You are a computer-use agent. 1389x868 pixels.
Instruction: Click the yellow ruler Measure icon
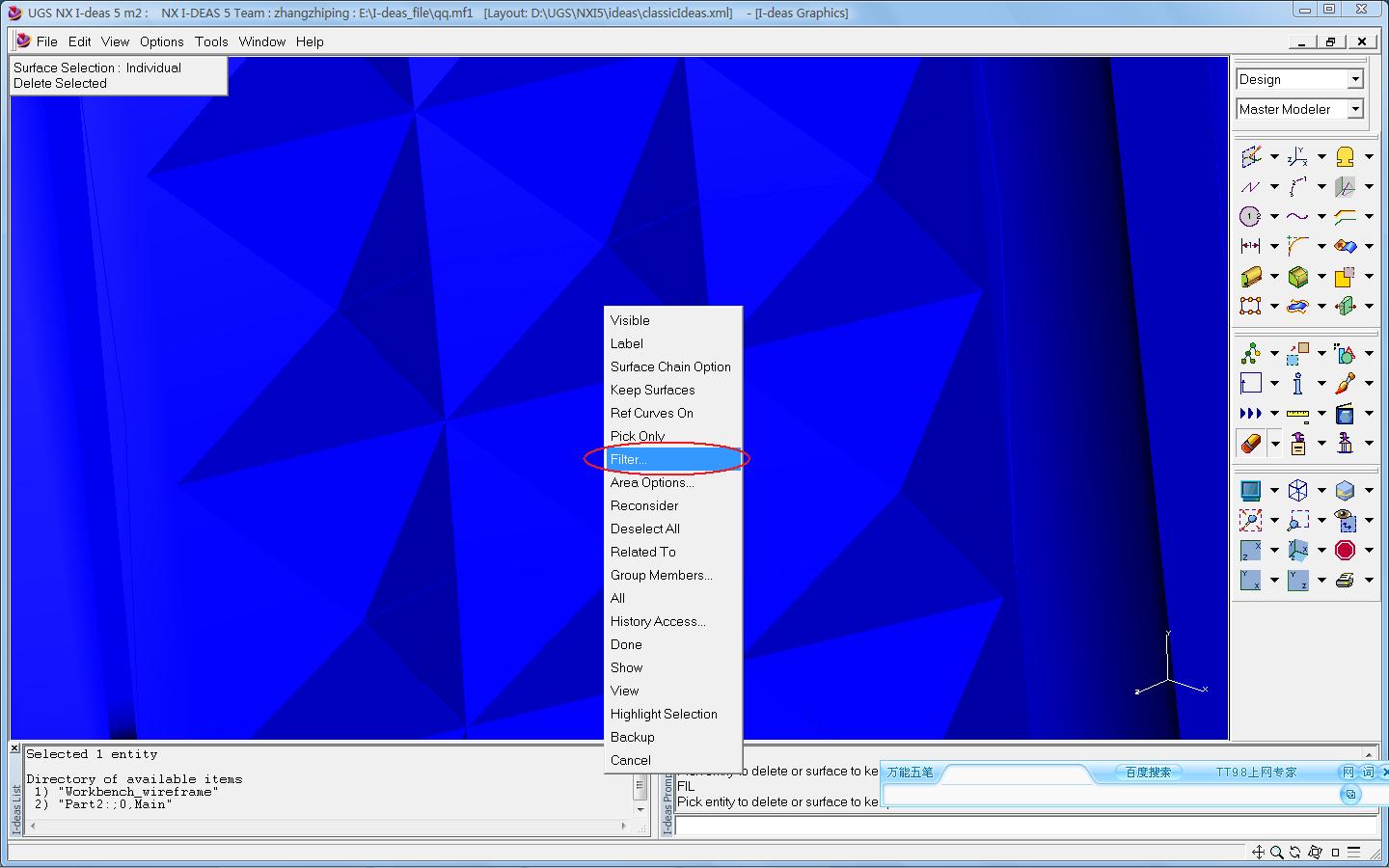pyautogui.click(x=1298, y=414)
